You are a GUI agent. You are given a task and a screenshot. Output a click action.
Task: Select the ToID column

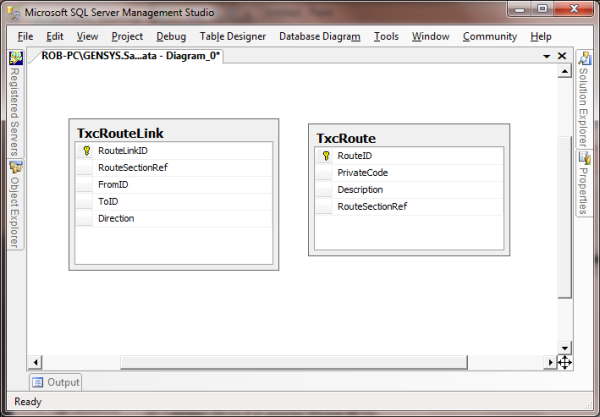click(x=174, y=201)
